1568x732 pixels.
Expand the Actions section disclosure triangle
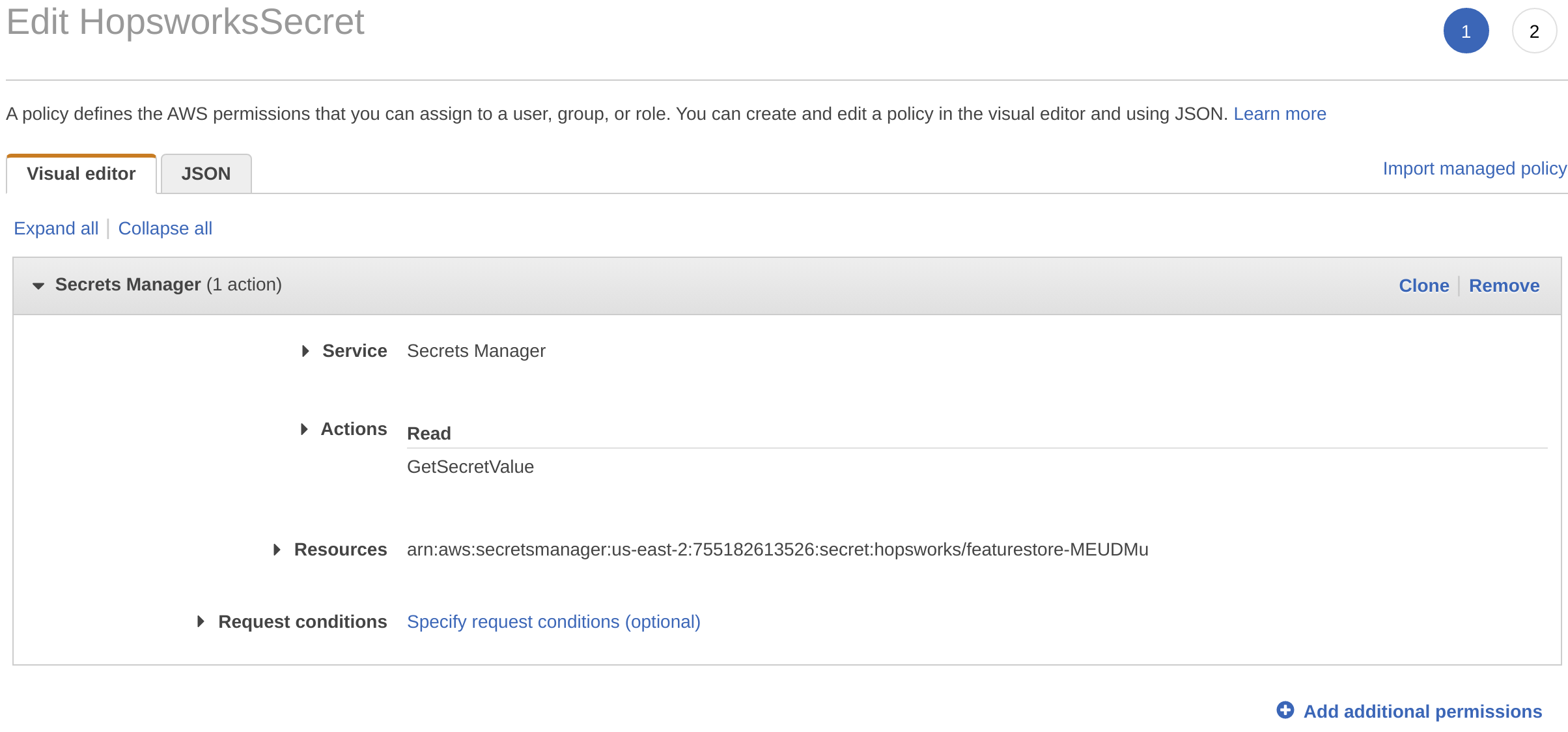click(x=304, y=429)
